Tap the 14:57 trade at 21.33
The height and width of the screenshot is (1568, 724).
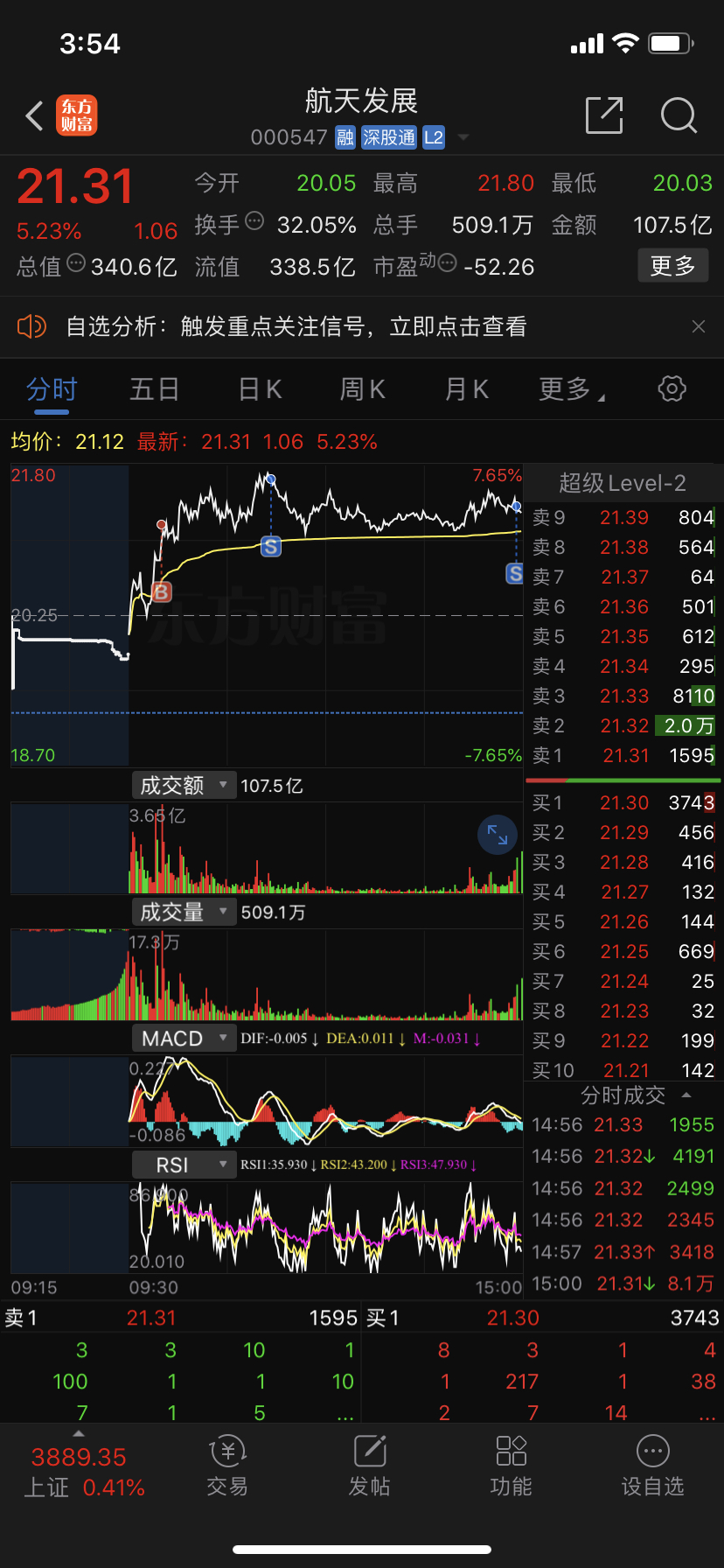623,1252
